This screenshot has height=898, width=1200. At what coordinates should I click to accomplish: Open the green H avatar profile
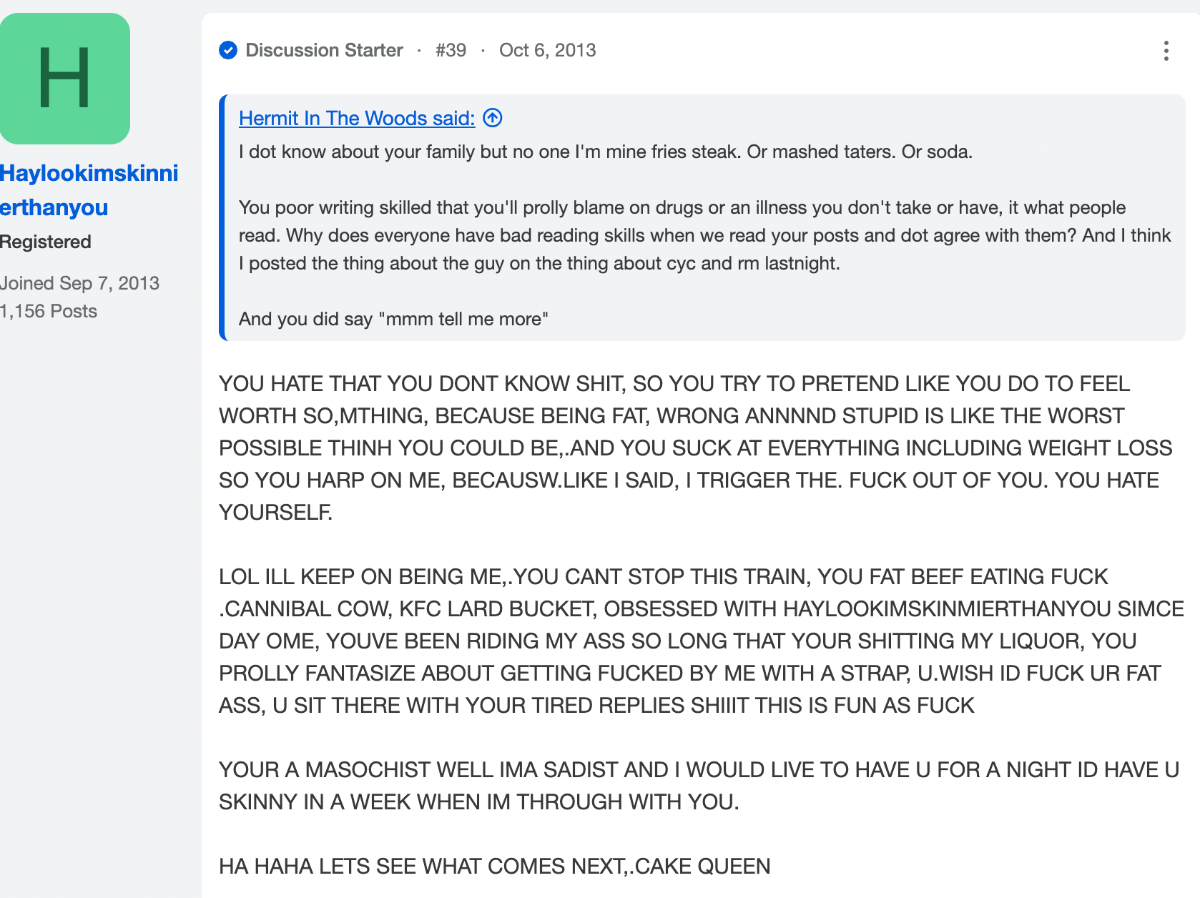pyautogui.click(x=64, y=78)
